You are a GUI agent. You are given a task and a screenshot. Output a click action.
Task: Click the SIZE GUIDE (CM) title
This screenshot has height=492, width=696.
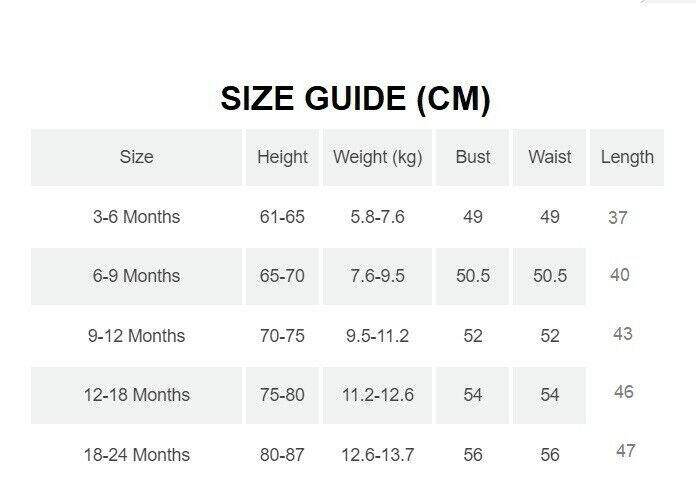coord(355,99)
